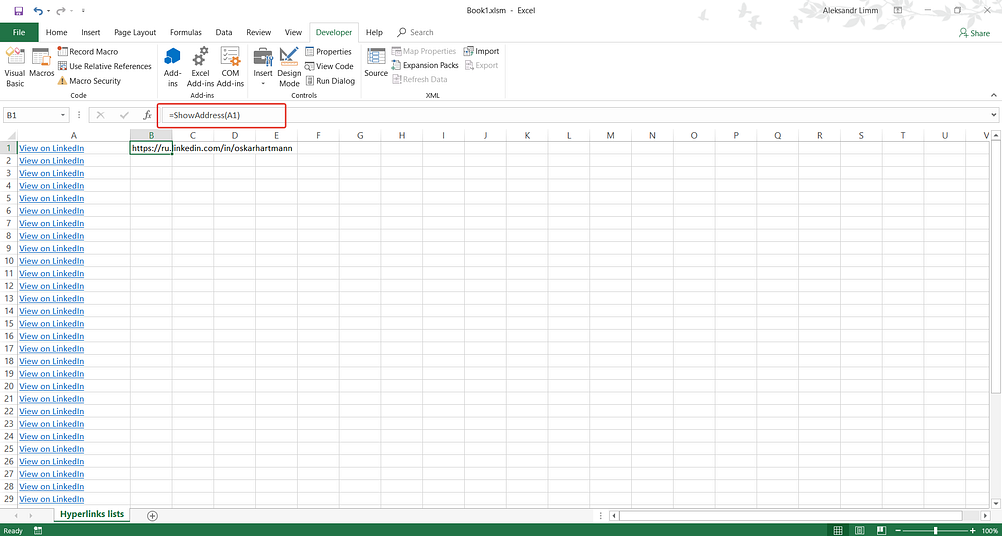Expand the formula bar

pyautogui.click(x=994, y=115)
